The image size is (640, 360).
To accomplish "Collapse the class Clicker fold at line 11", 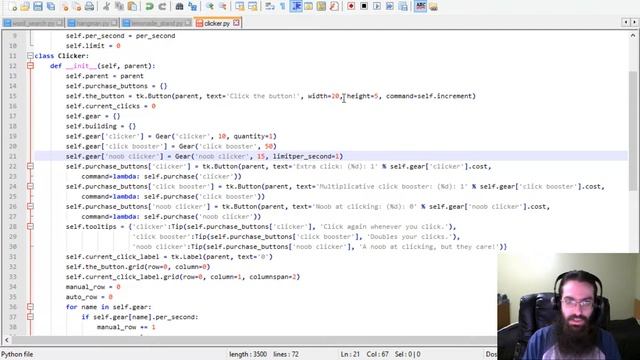I will (30, 56).
